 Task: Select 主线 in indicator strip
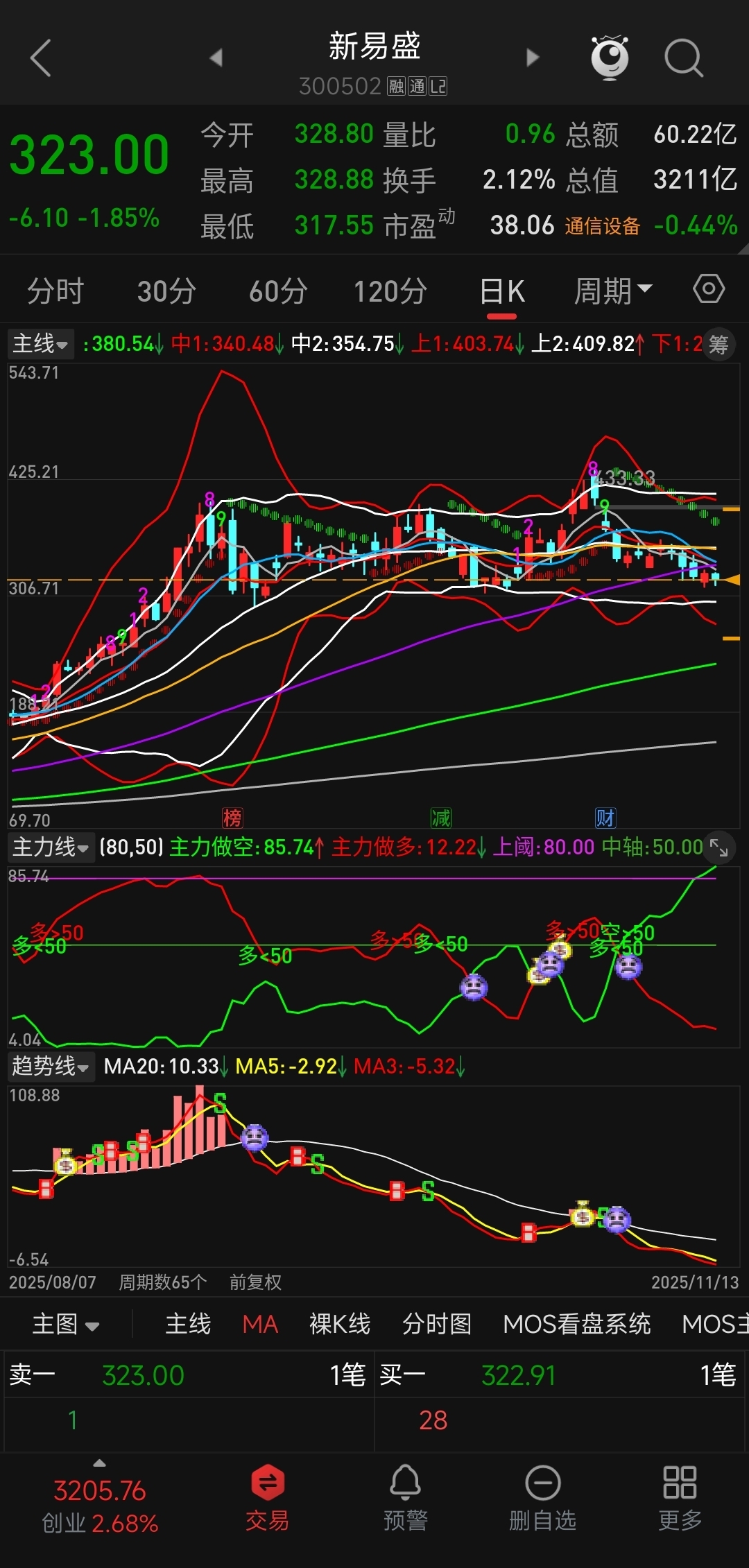(x=188, y=1325)
